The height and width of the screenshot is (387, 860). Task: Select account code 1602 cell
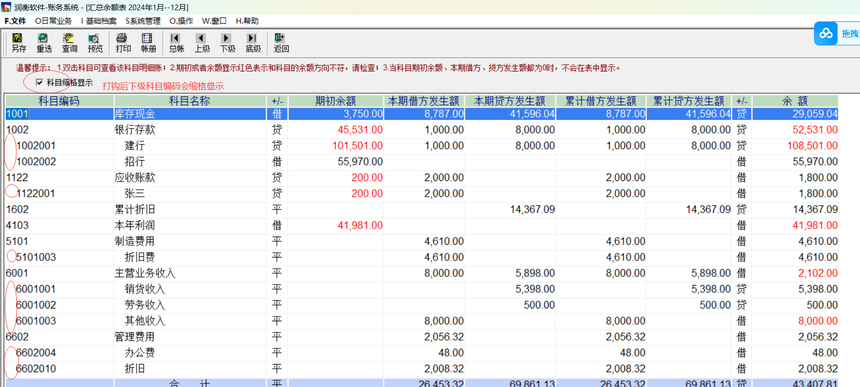[x=59, y=209]
